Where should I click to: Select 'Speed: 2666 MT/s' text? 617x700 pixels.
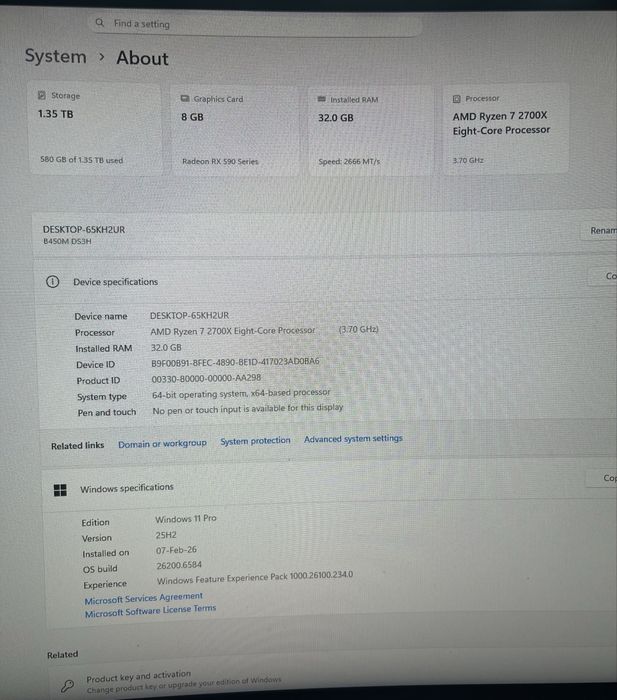click(x=349, y=161)
